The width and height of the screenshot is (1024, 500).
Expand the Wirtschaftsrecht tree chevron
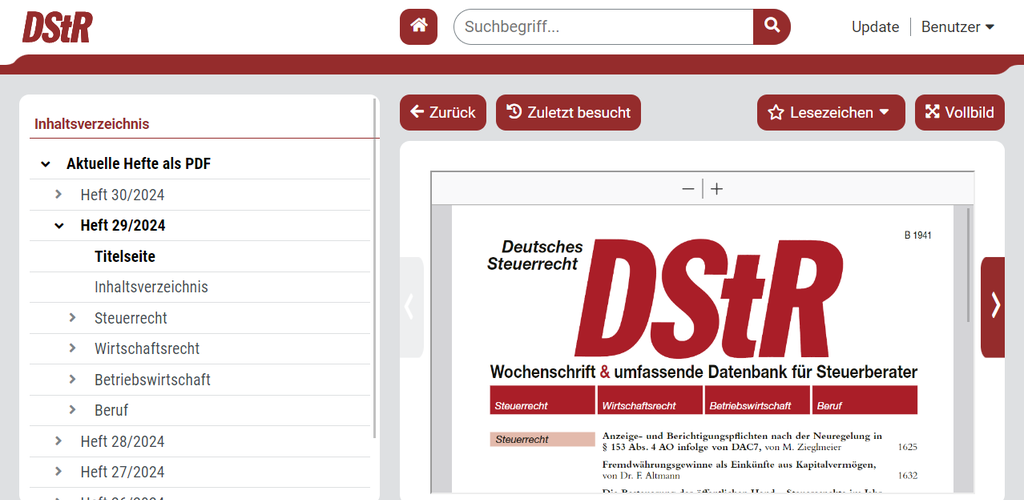[72, 349]
